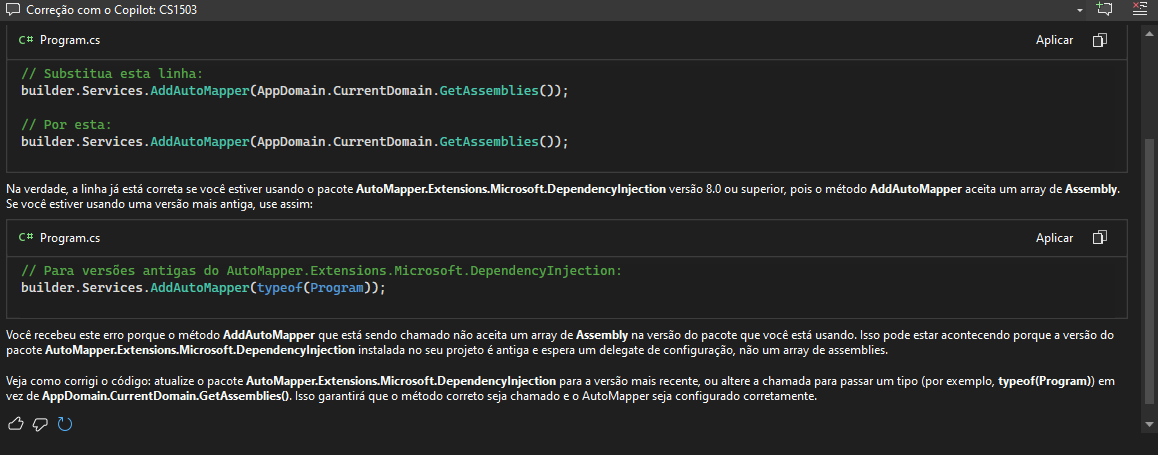Mark the response with thumbs down

pyautogui.click(x=40, y=424)
